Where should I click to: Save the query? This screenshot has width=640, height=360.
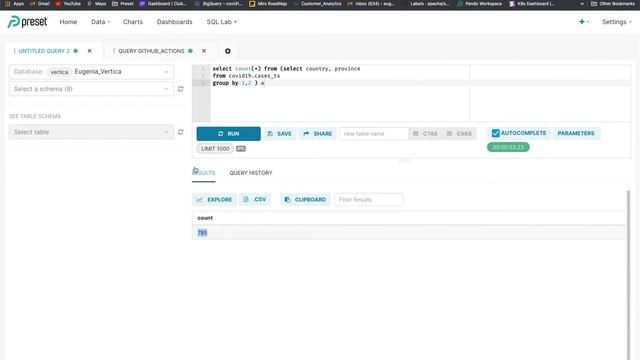[x=280, y=134]
